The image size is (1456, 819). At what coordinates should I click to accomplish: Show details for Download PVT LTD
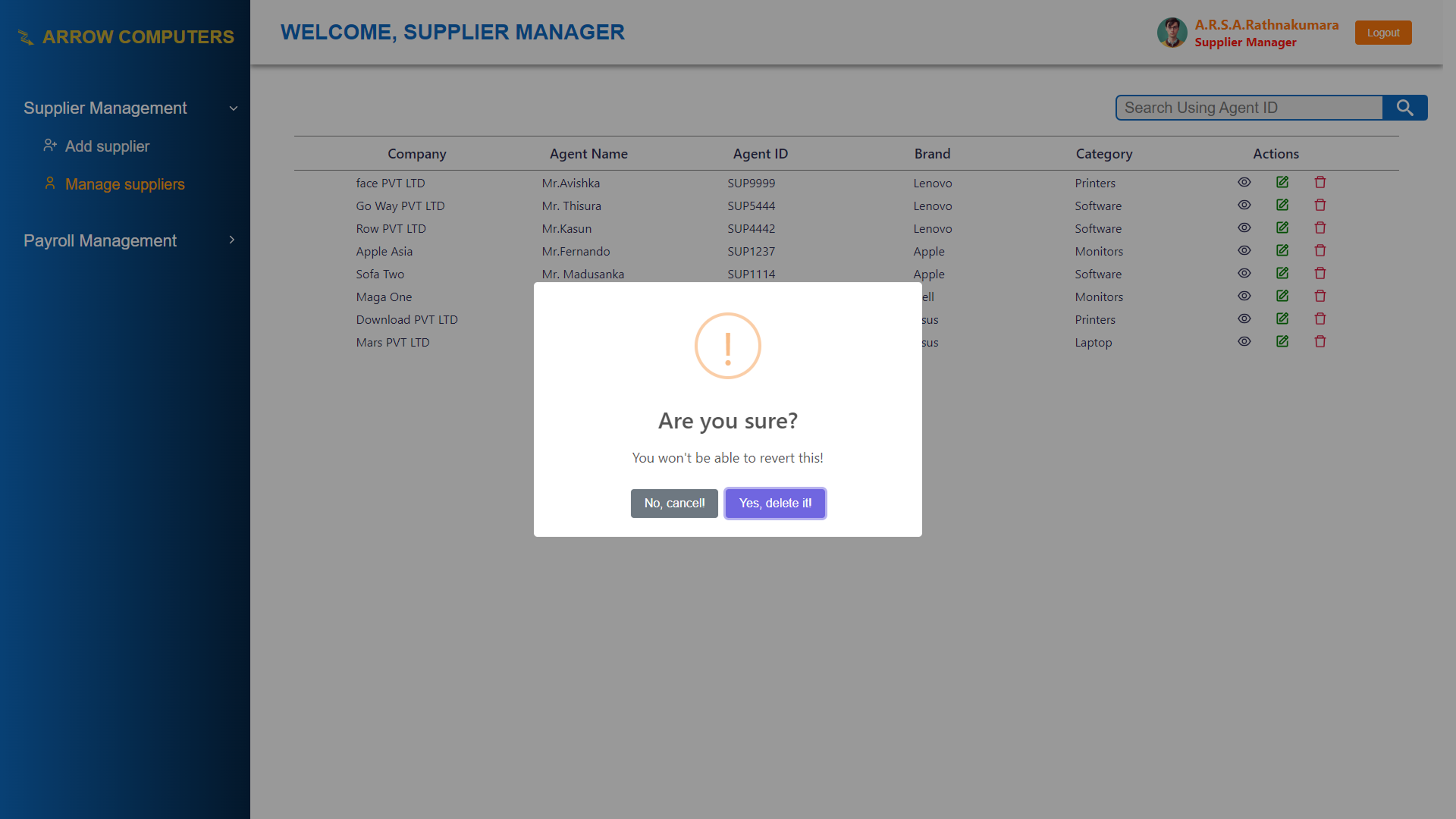[x=1244, y=318]
